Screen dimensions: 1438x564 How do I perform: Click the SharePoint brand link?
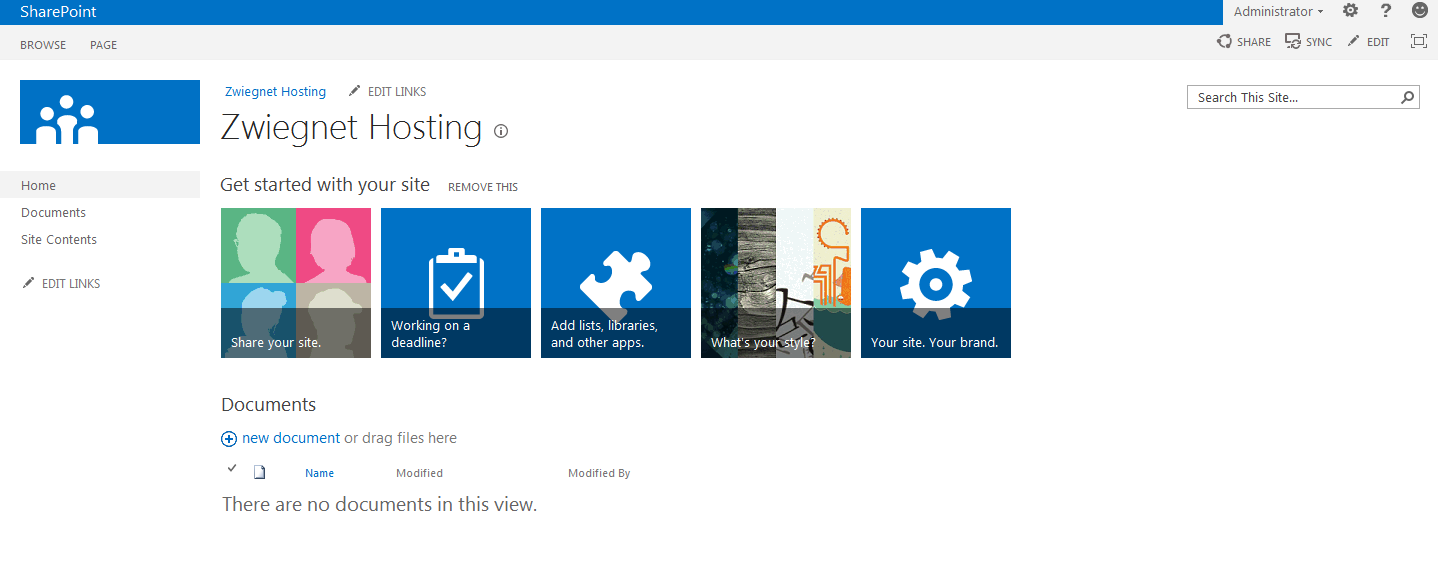pos(58,12)
